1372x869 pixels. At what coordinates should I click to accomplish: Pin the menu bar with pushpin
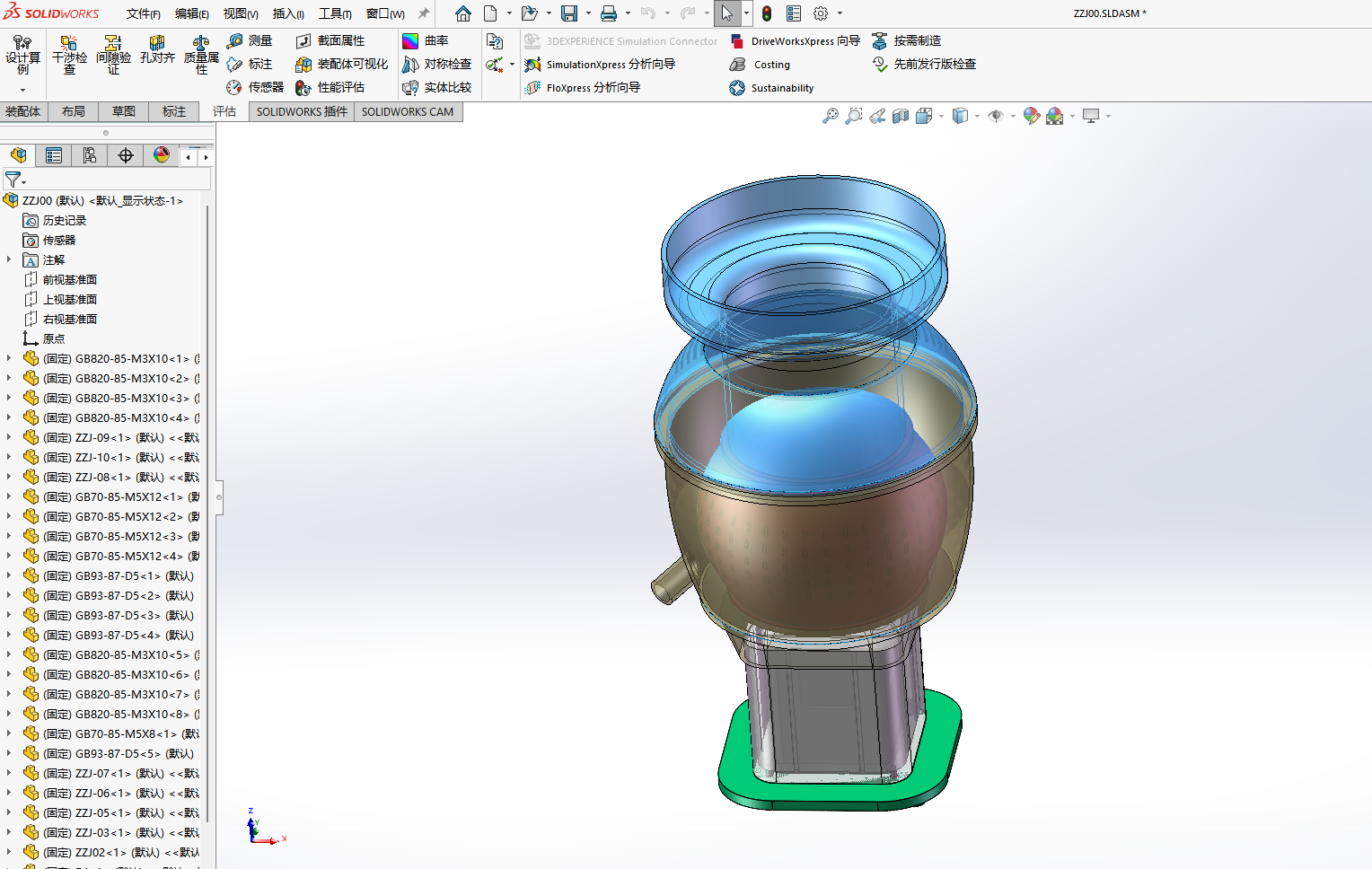[424, 13]
